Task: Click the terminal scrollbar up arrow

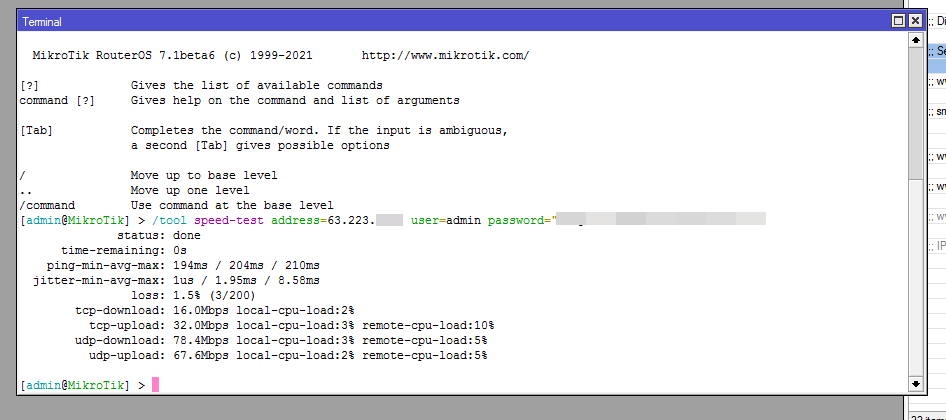Action: click(914, 40)
